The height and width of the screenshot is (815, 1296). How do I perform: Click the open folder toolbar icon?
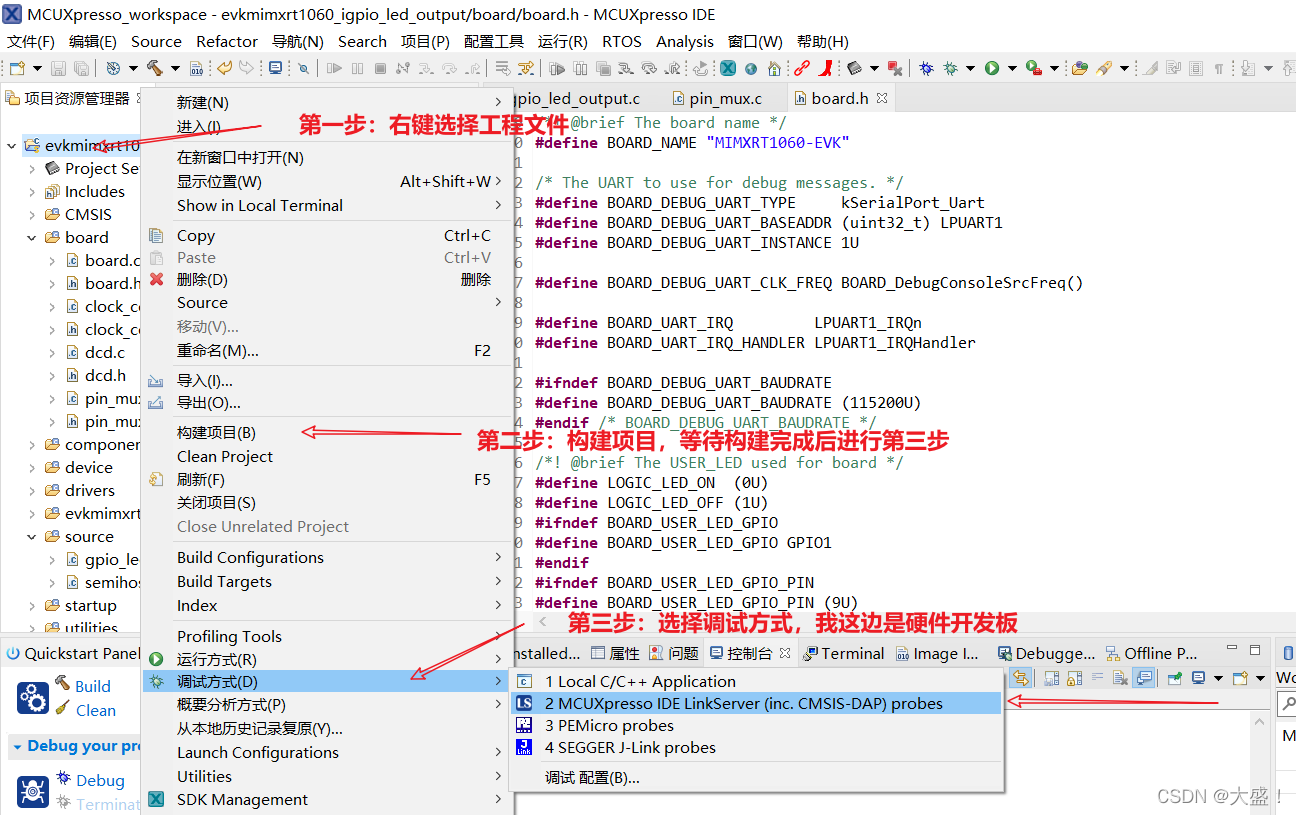click(x=1079, y=68)
